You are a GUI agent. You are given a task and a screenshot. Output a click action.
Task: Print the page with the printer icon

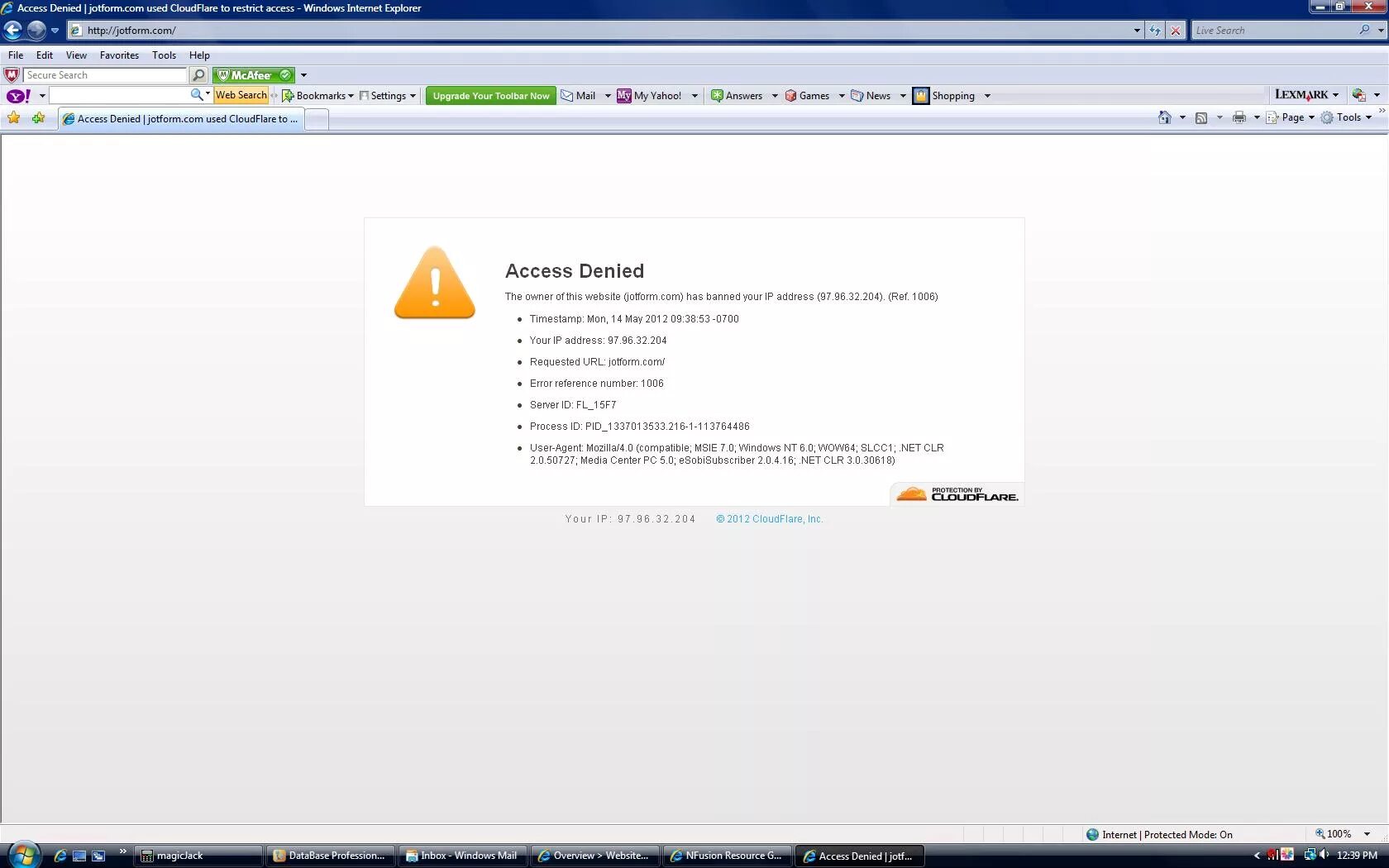tap(1239, 117)
